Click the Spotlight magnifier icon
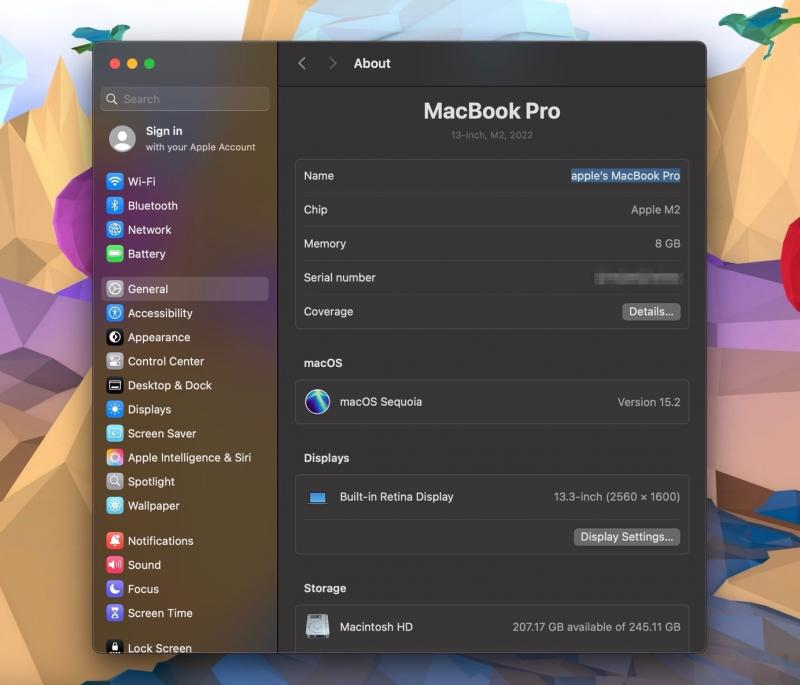The width and height of the screenshot is (800, 685). [115, 481]
